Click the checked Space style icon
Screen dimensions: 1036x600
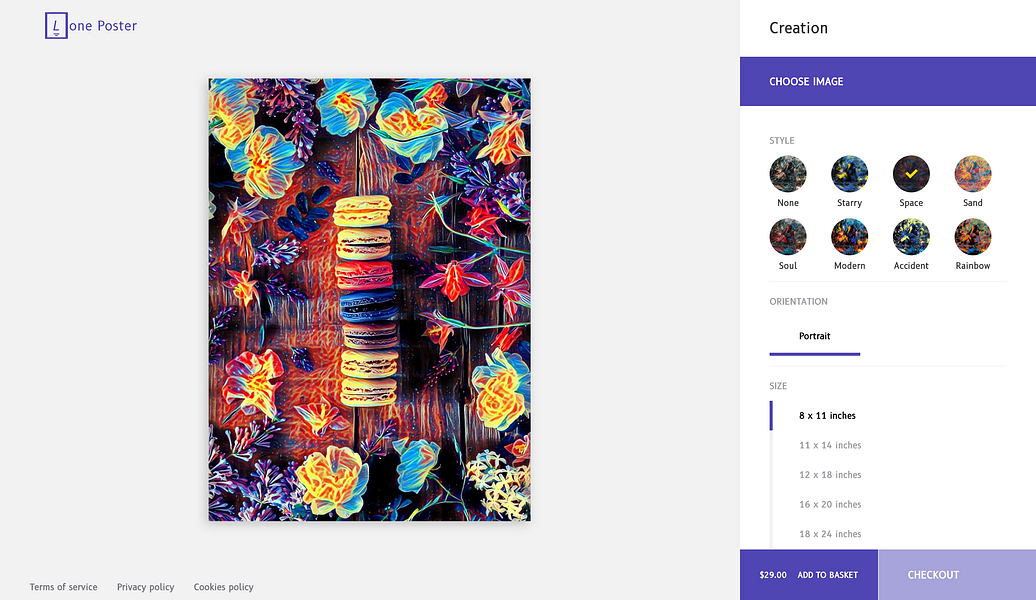[911, 175]
